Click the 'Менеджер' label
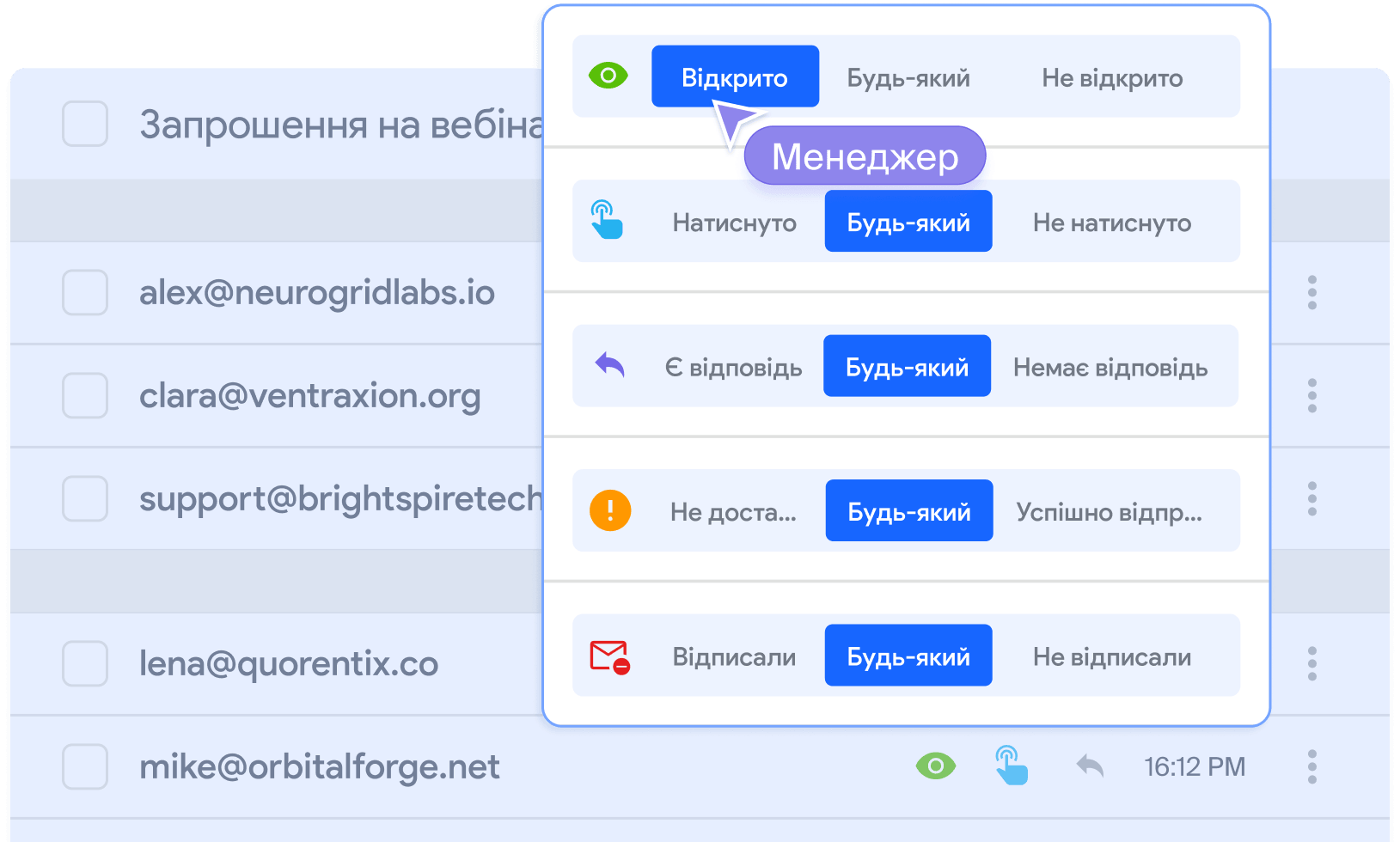This screenshot has width=1400, height=842. pos(865,156)
